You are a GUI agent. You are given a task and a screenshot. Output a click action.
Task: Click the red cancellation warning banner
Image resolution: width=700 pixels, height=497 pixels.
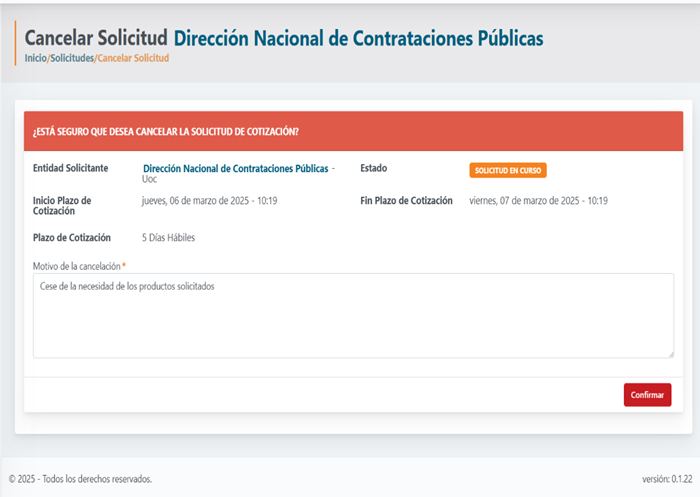click(353, 131)
